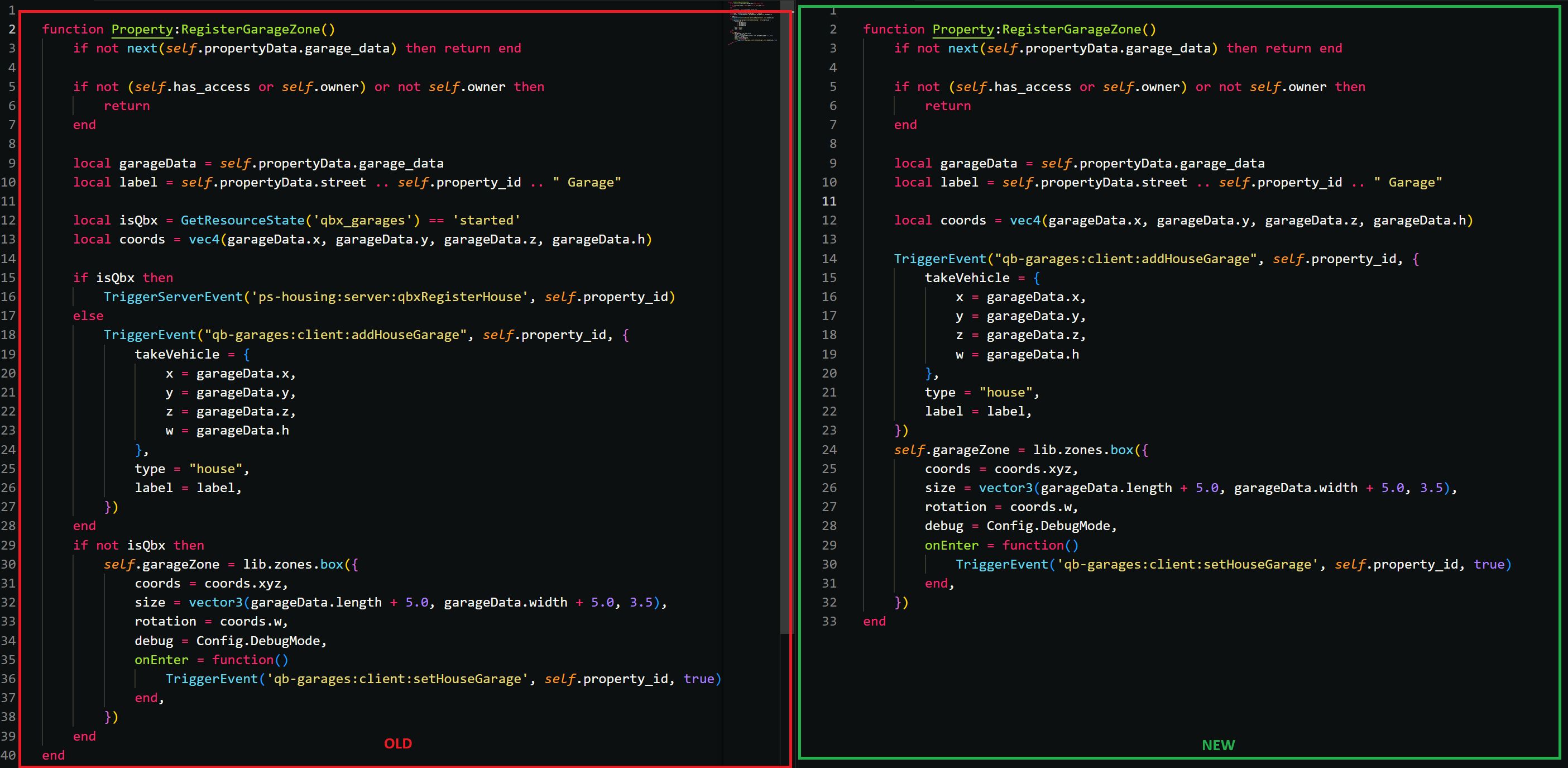Click the else keyword in the OLD code

point(88,316)
